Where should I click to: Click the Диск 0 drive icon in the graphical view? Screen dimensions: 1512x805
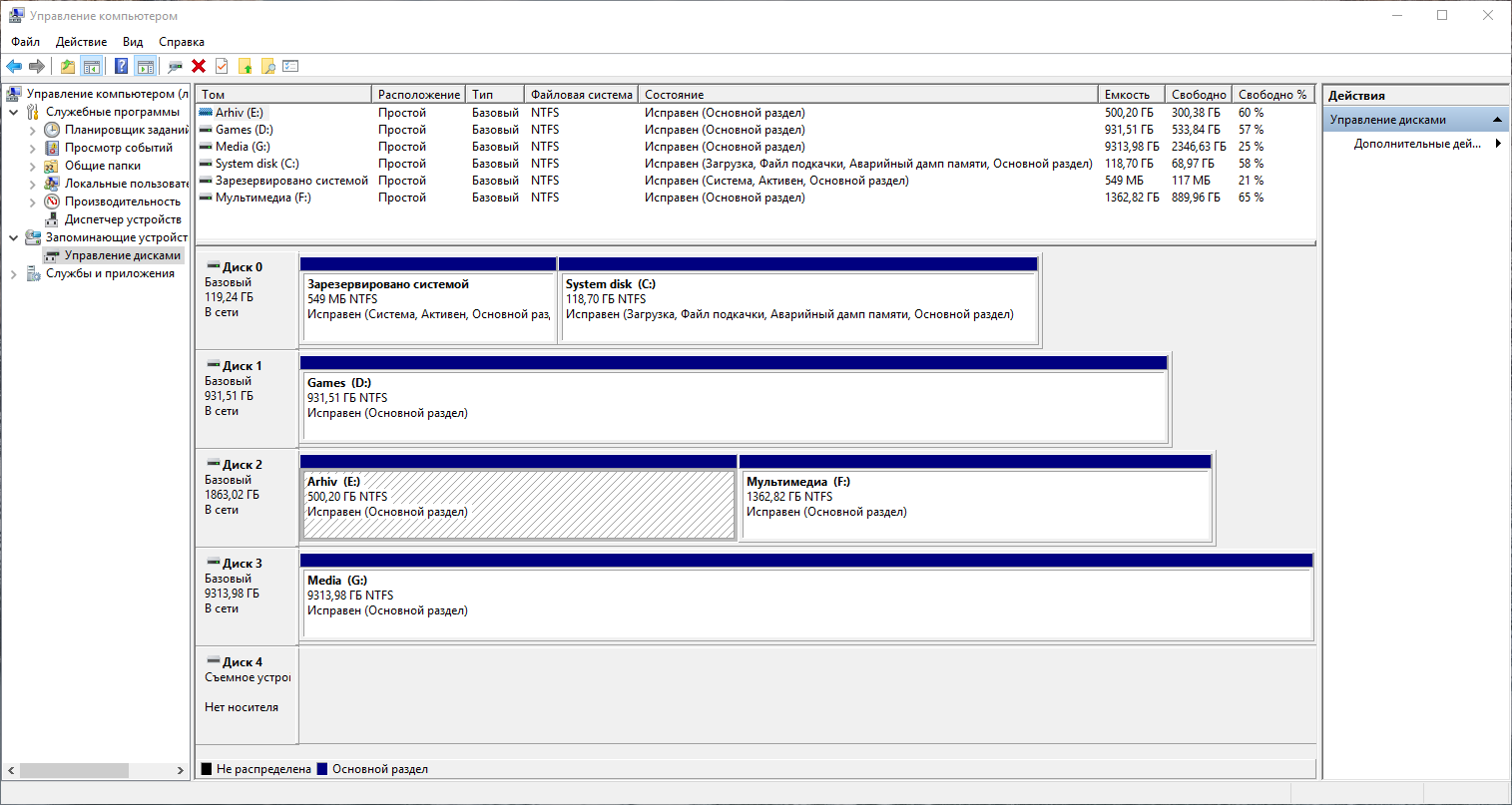213,266
